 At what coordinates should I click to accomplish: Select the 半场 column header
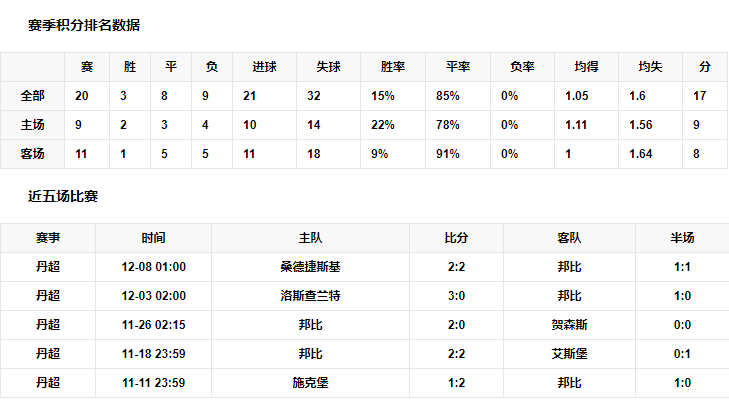click(x=682, y=239)
